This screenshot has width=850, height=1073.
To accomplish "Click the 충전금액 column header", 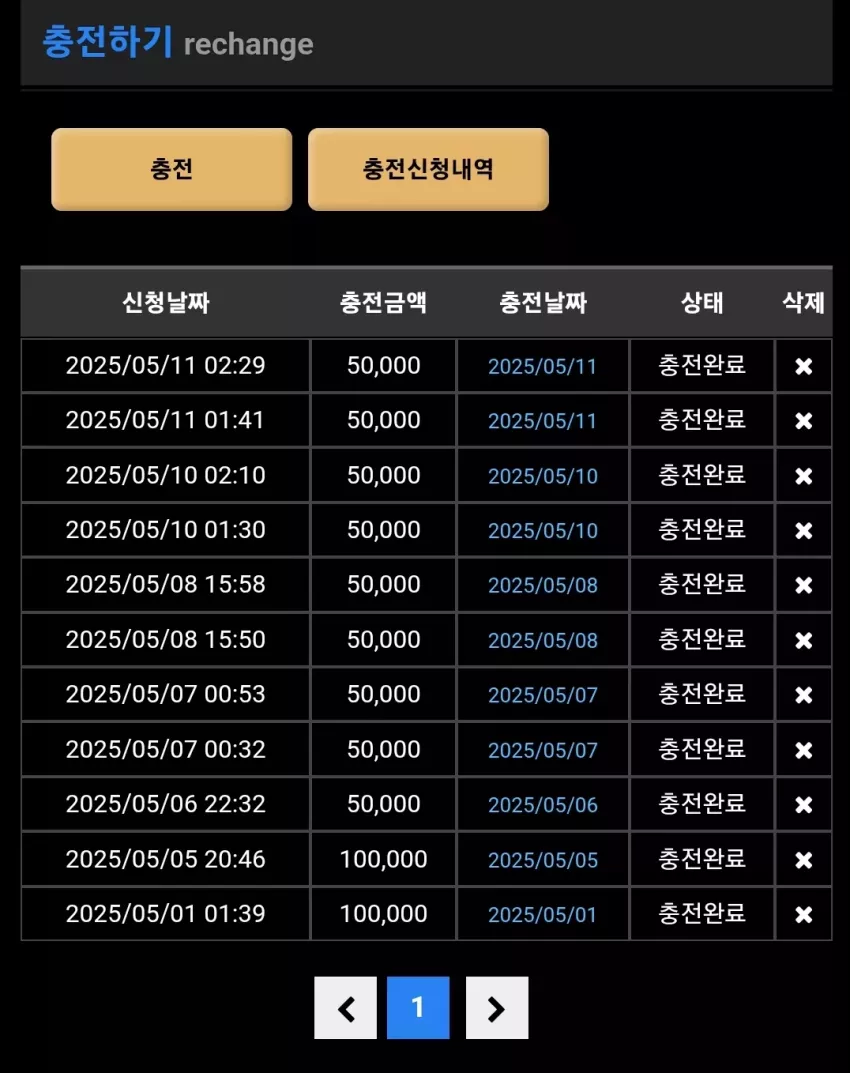I will (383, 302).
